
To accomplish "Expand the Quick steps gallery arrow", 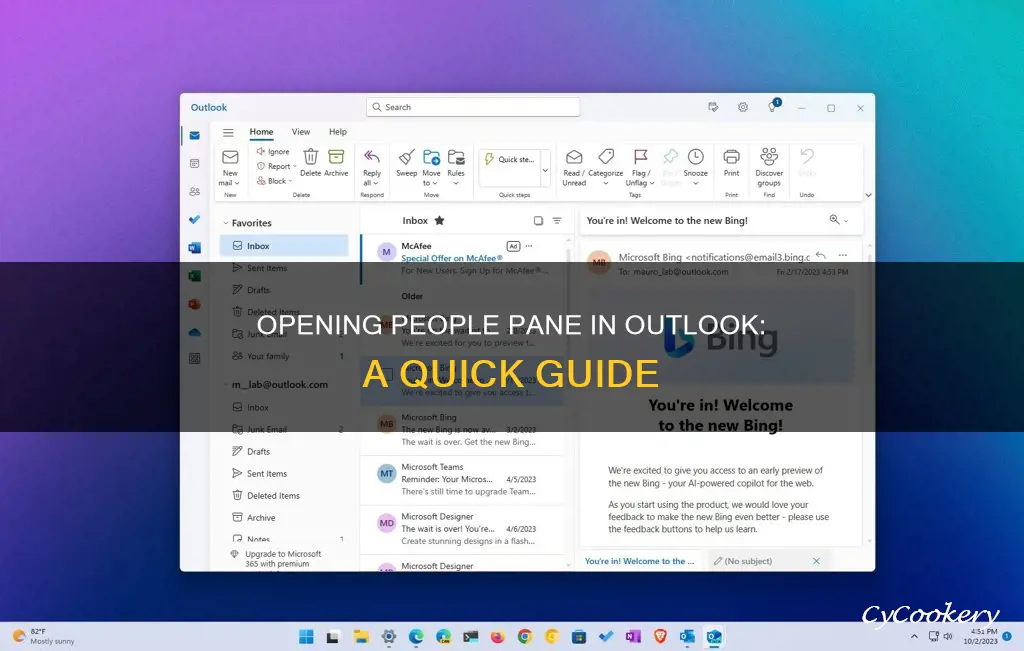I will click(545, 171).
